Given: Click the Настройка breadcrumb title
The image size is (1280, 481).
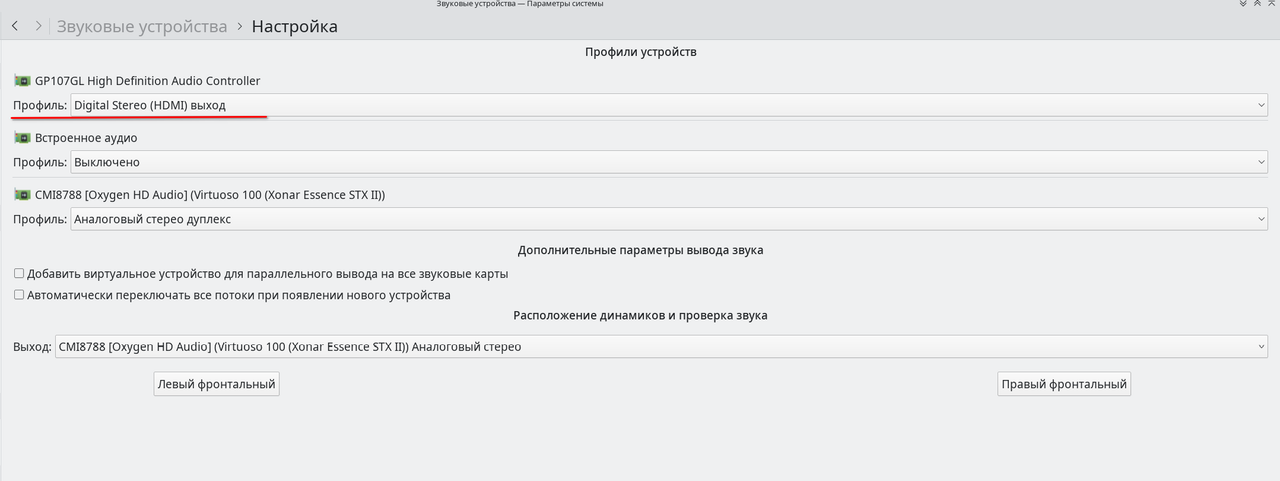Looking at the screenshot, I should [294, 26].
